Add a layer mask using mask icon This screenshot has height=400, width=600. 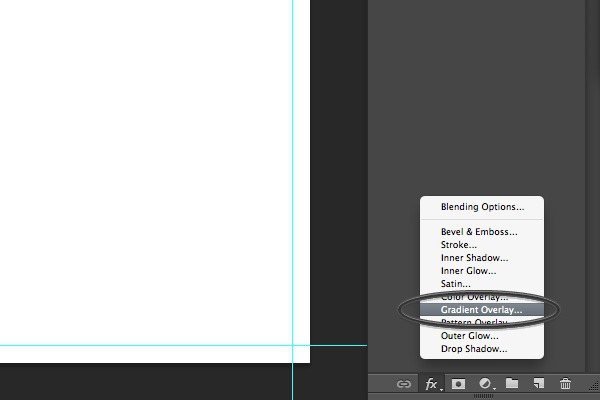[458, 384]
